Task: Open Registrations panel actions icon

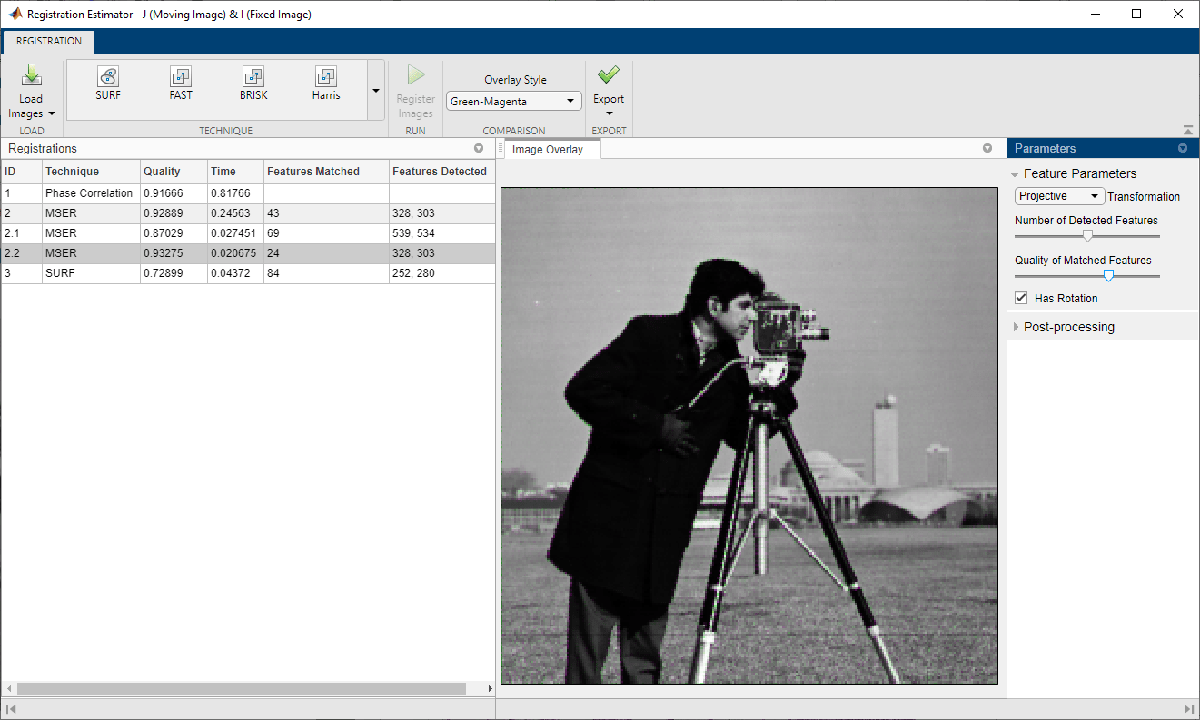Action: [478, 148]
